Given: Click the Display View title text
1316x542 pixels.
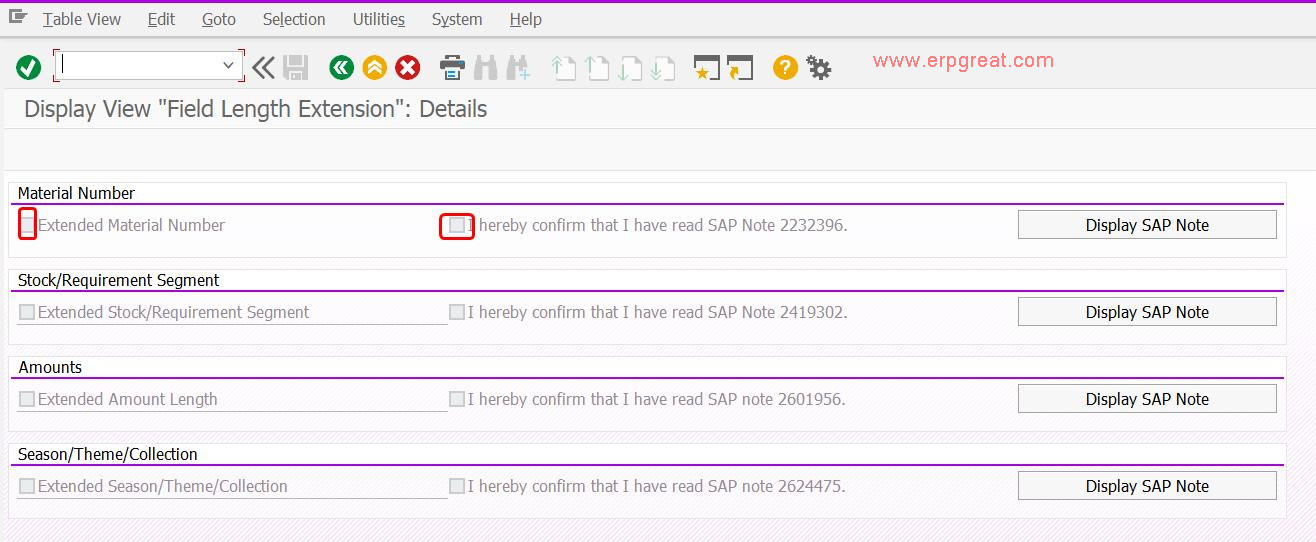Looking at the screenshot, I should point(255,109).
